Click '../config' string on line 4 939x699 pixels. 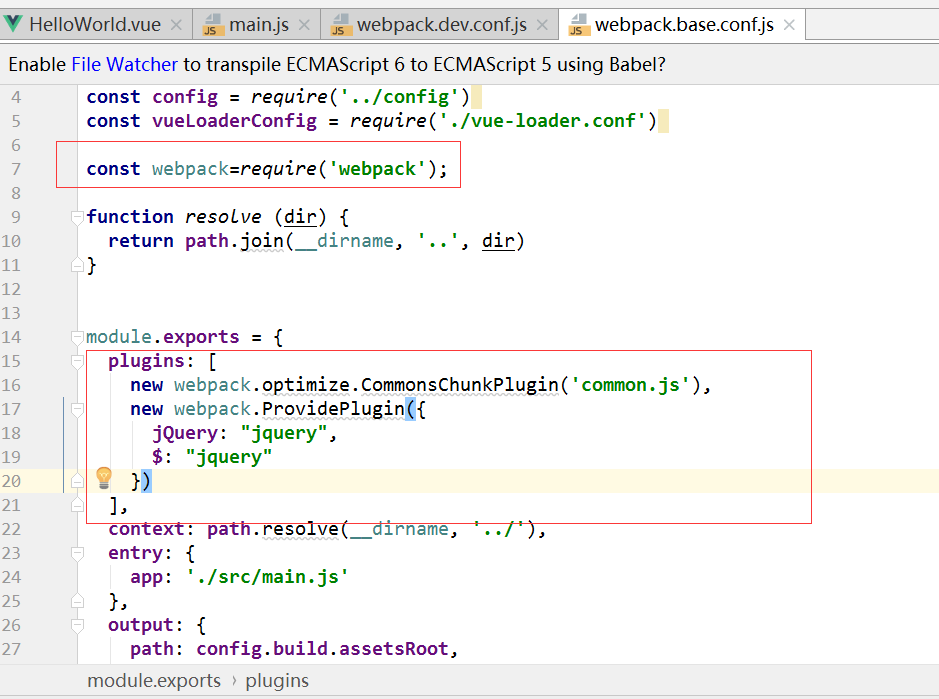pyautogui.click(x=400, y=96)
